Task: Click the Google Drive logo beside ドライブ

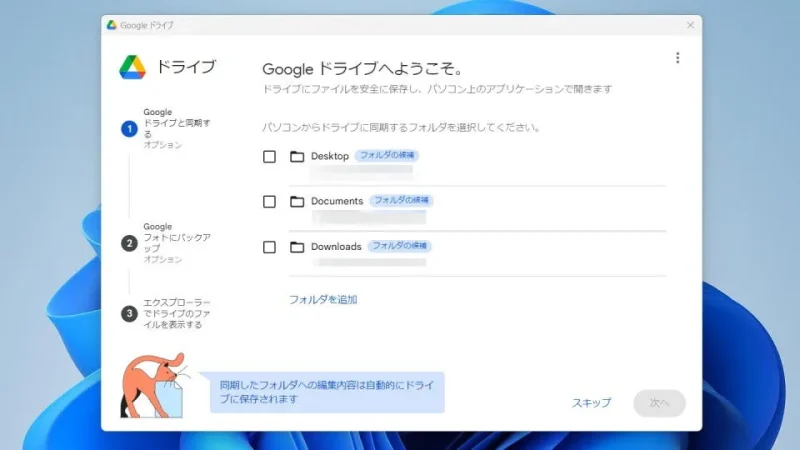Action: [133, 67]
